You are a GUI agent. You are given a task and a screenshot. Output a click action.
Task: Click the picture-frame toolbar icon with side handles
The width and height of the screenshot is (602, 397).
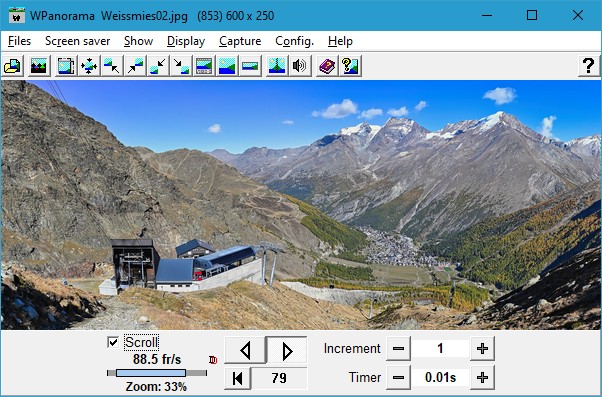66,66
